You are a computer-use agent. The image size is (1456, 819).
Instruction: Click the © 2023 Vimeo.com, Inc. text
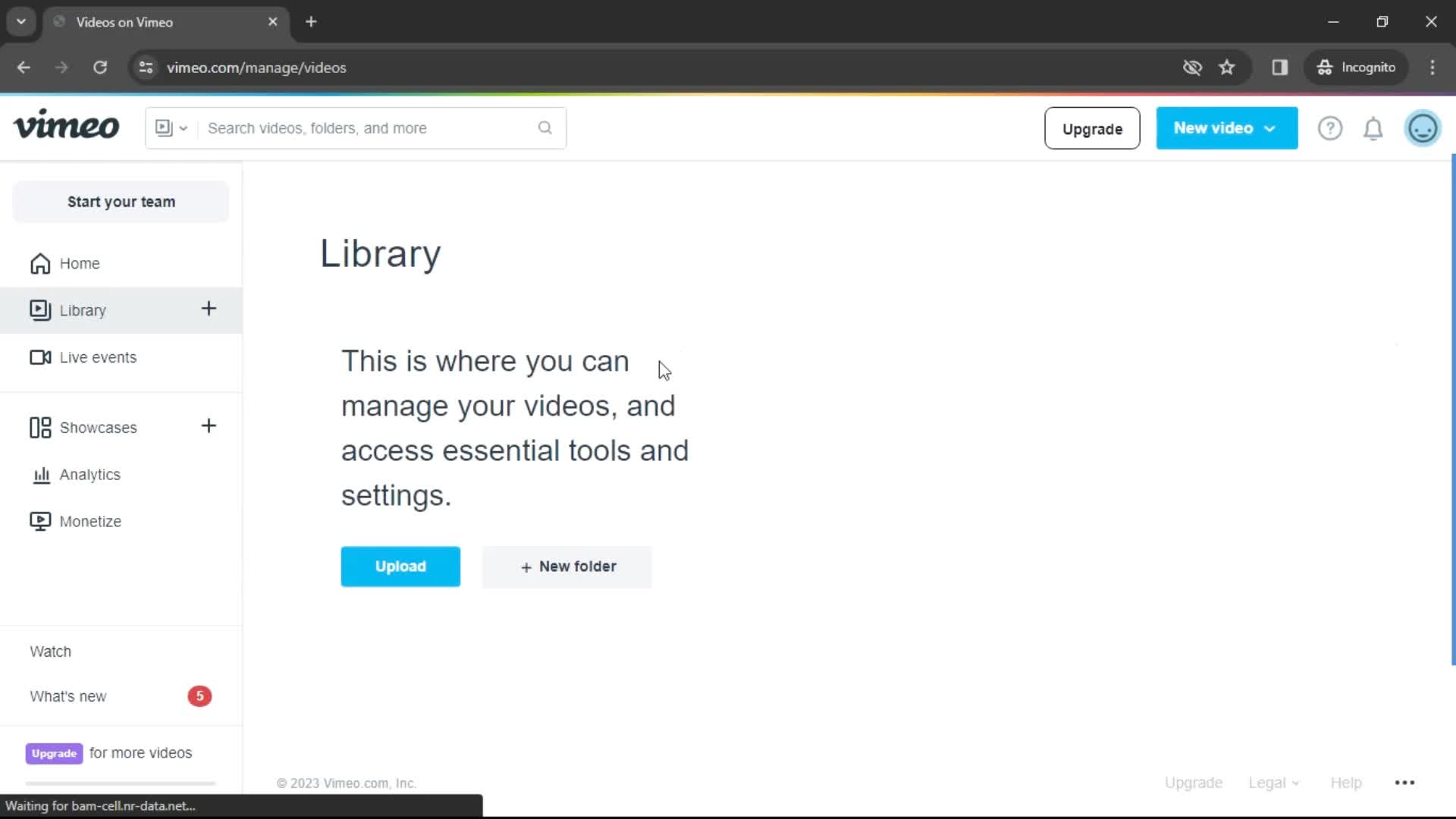(x=347, y=783)
